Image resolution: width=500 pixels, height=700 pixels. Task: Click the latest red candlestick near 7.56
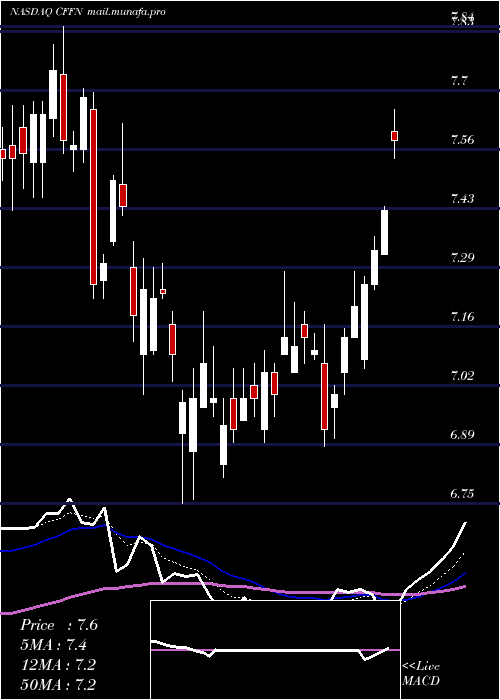tap(394, 136)
